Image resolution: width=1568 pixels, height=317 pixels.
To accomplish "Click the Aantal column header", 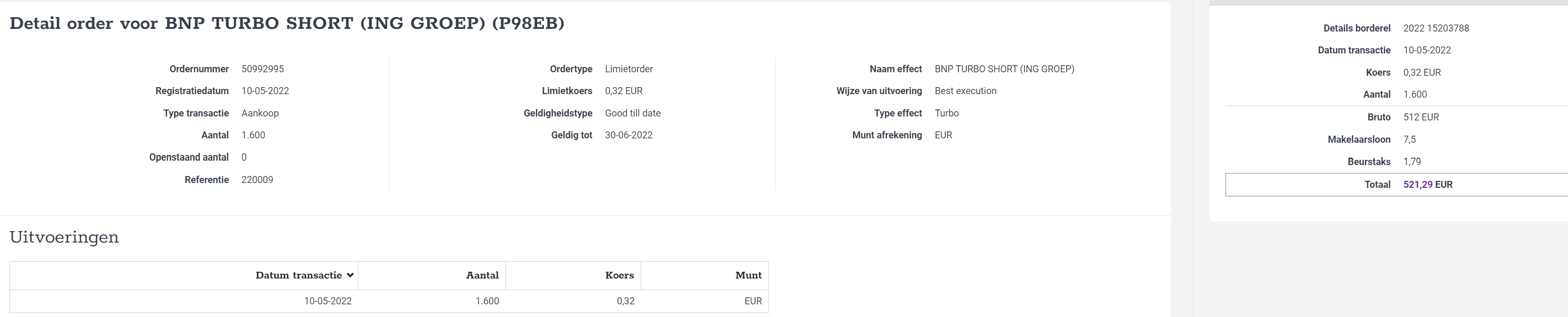I will click(482, 276).
